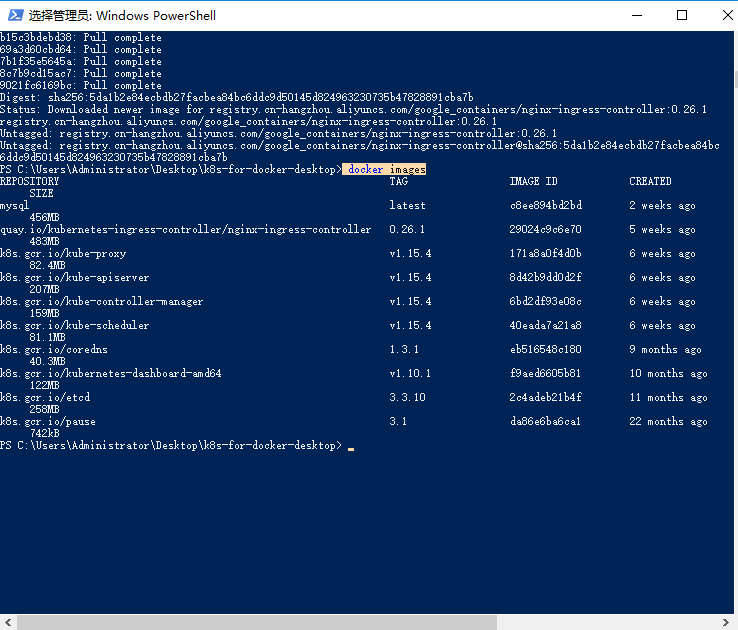
Task: Click quay.io nginx-ingress-controller repository row
Action: (185, 230)
